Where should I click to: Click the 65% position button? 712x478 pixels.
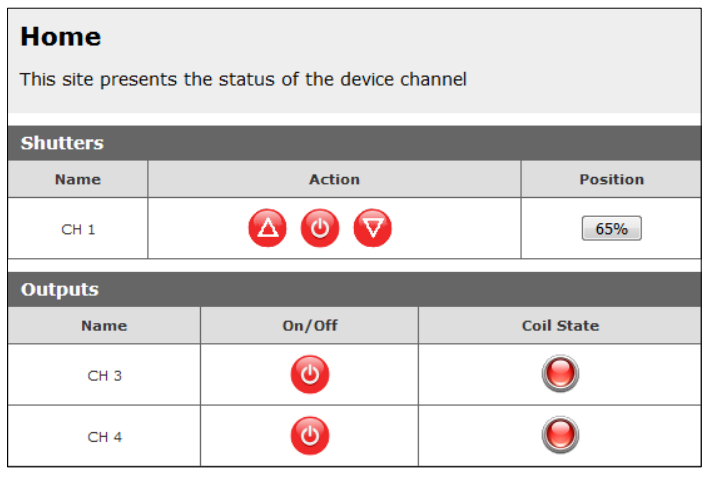click(x=611, y=229)
